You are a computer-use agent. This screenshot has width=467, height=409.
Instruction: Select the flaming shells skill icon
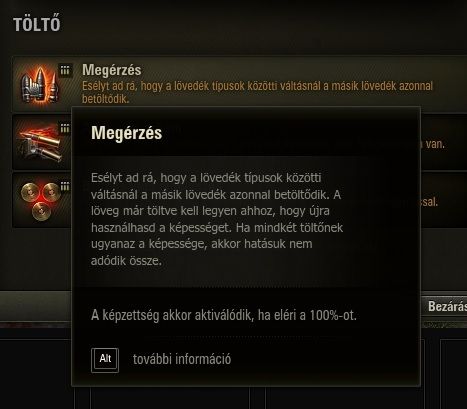(x=39, y=142)
